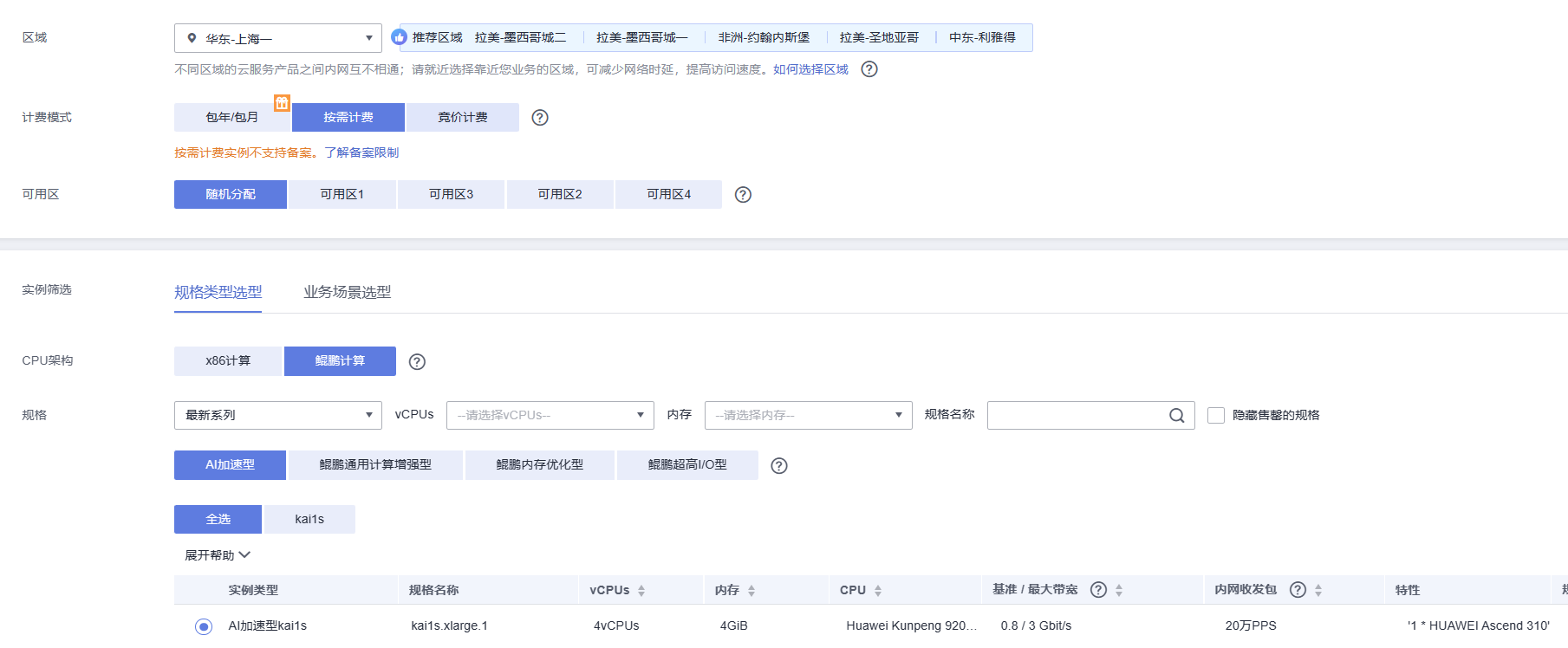This screenshot has width=1568, height=648.
Task: Choose 可用区4 availability zone
Action: click(668, 195)
